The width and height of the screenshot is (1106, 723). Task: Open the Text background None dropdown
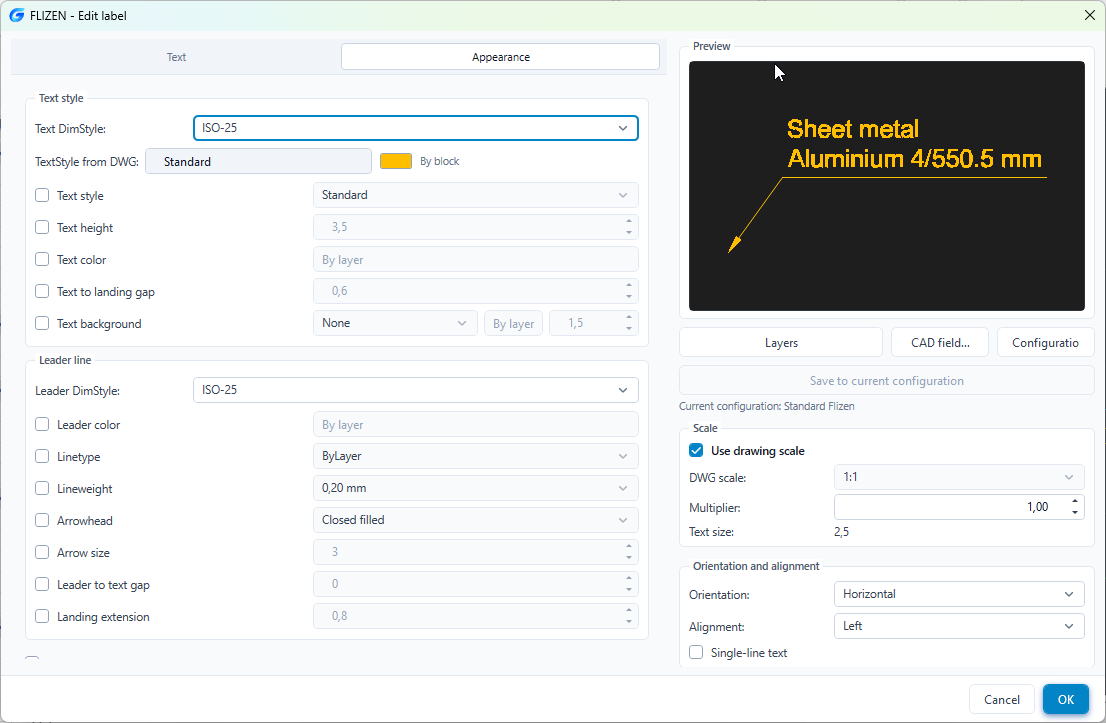coord(395,323)
